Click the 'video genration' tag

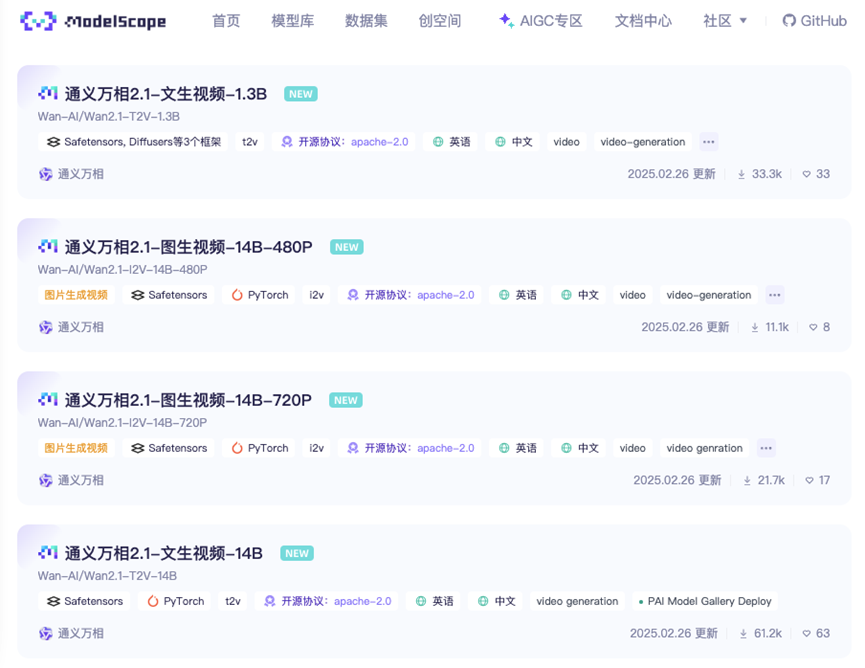pyautogui.click(x=704, y=448)
